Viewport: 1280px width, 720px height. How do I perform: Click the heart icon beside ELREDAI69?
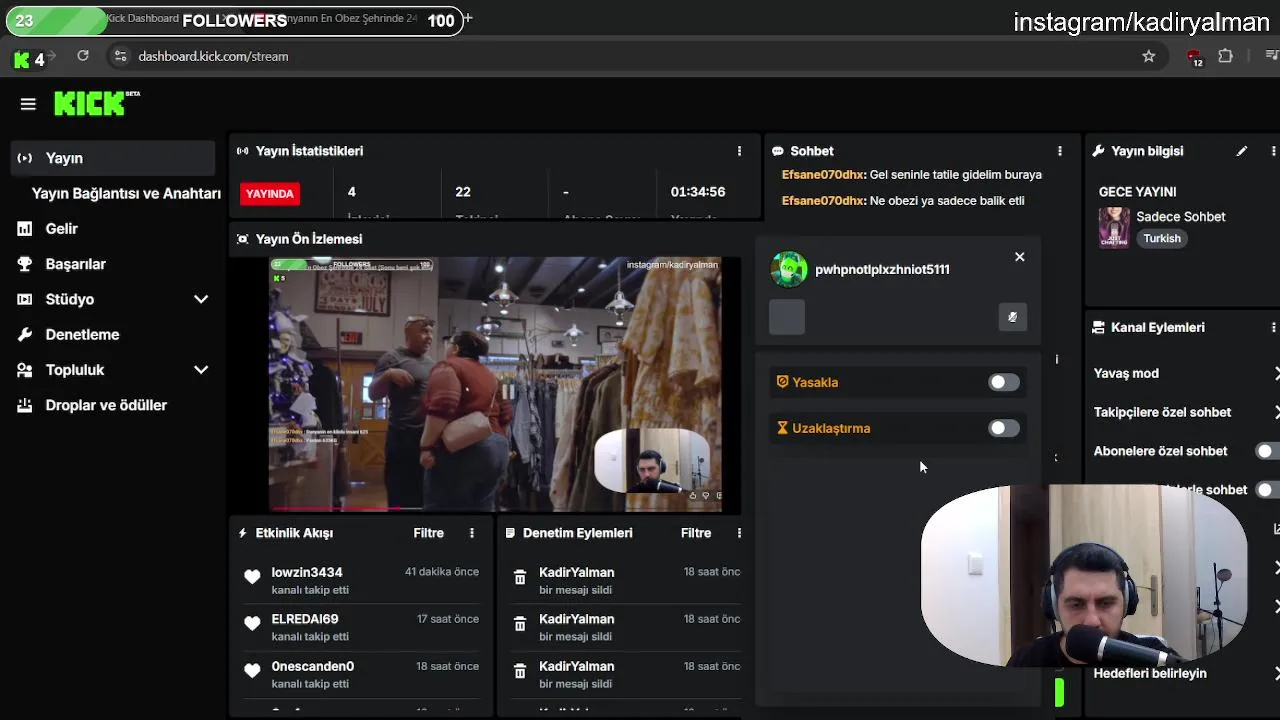tap(252, 623)
